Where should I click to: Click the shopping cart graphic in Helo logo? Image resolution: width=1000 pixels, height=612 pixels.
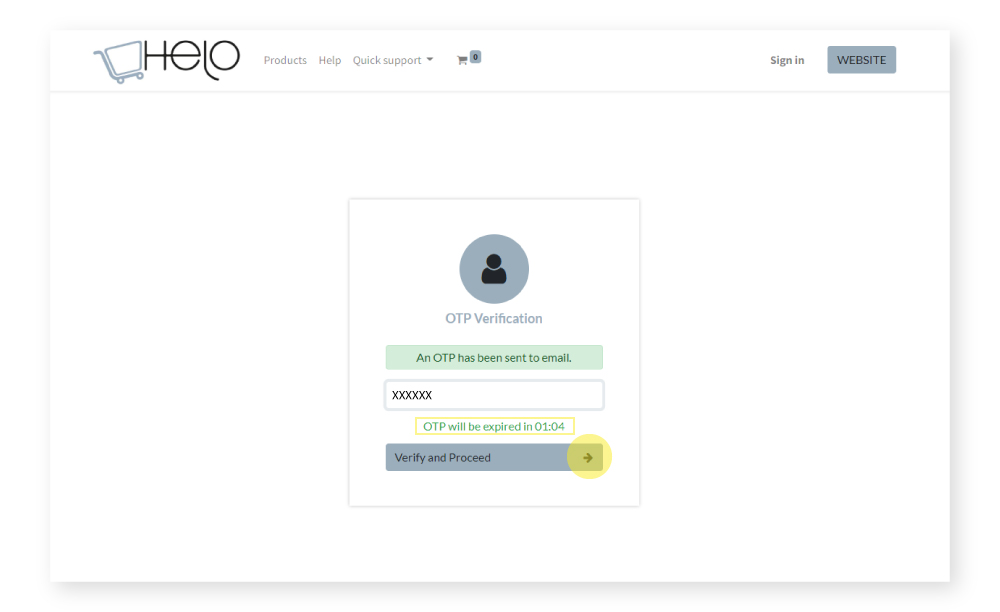(118, 62)
